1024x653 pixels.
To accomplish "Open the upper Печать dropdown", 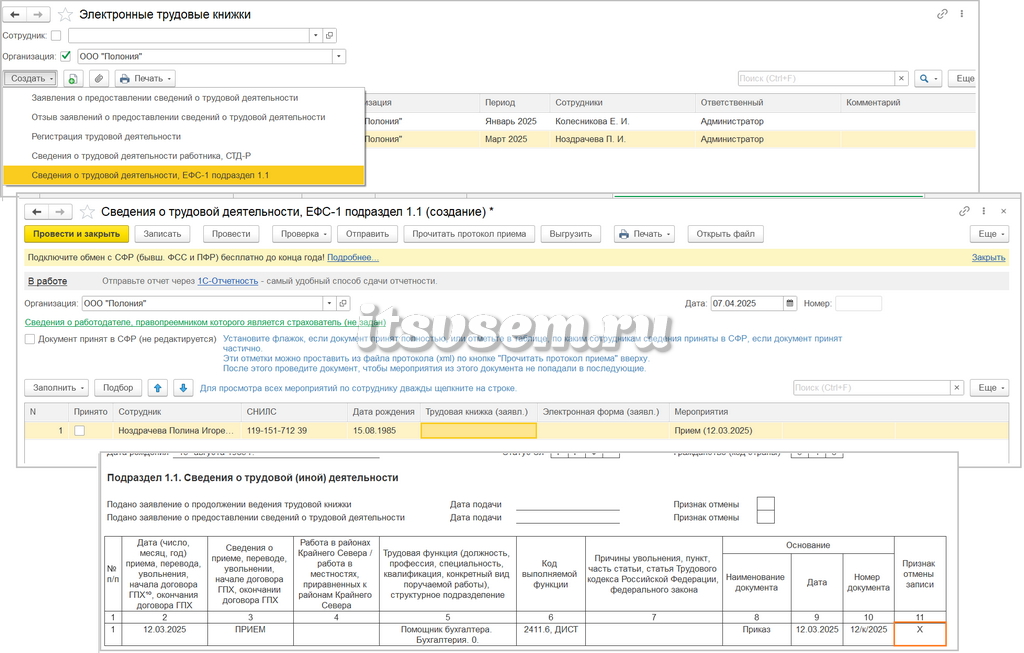I will (x=146, y=78).
